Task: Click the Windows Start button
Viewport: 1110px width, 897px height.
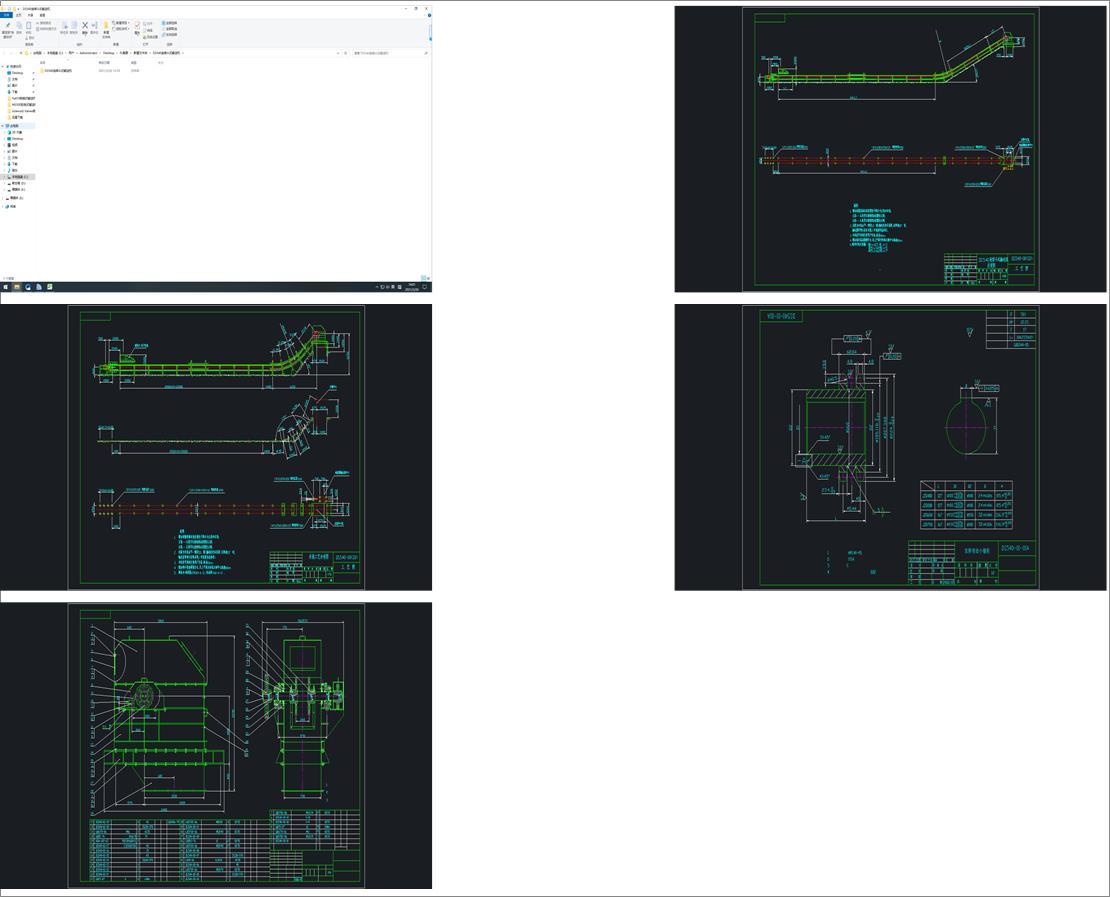Action: (x=6, y=287)
